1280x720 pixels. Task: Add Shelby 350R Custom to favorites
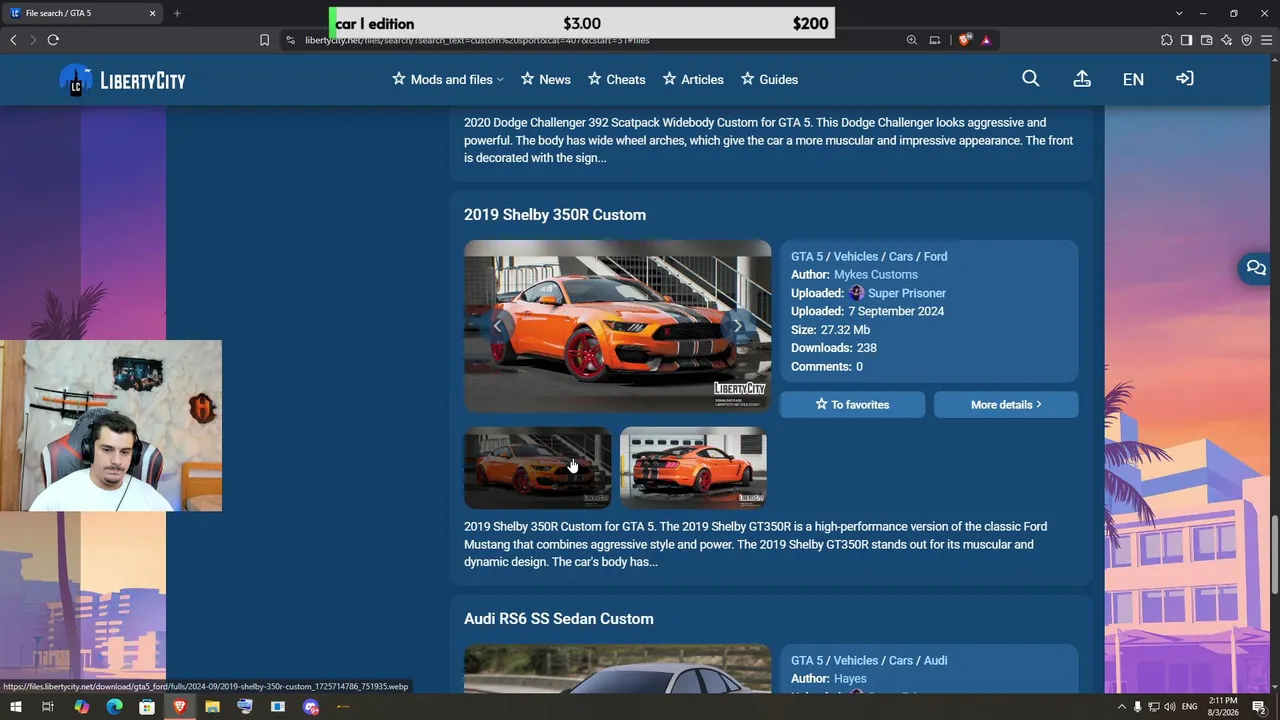point(853,404)
